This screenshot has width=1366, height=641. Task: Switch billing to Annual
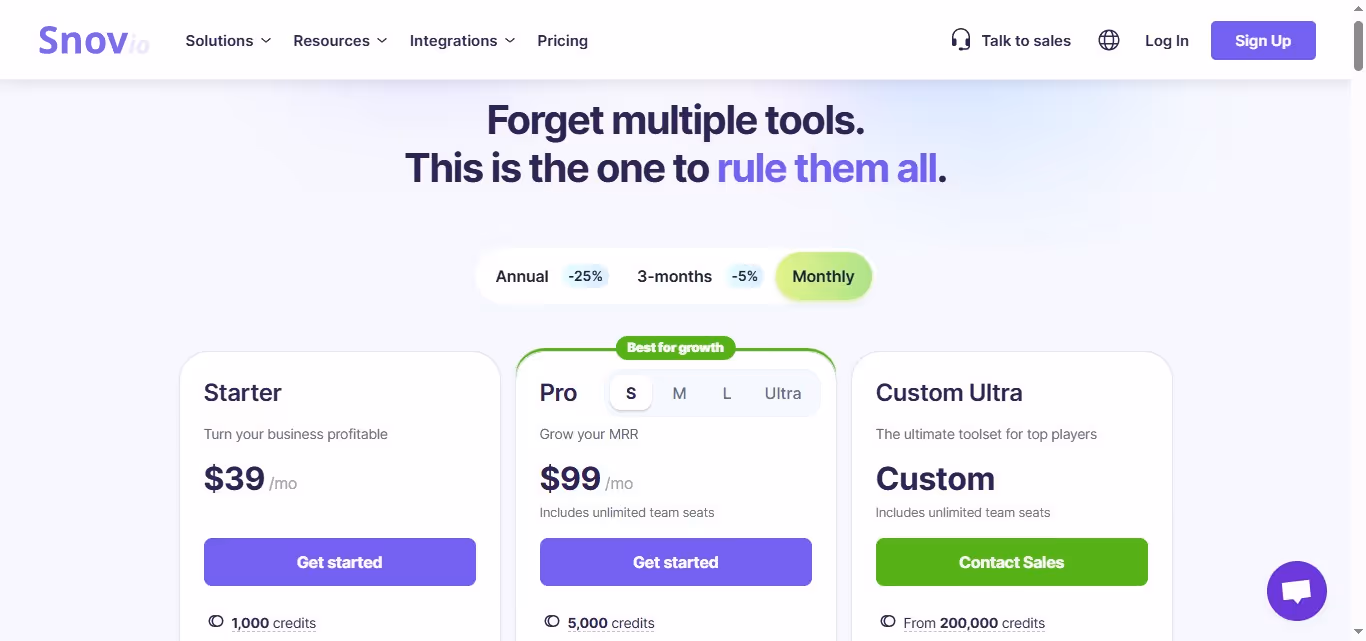pos(521,276)
